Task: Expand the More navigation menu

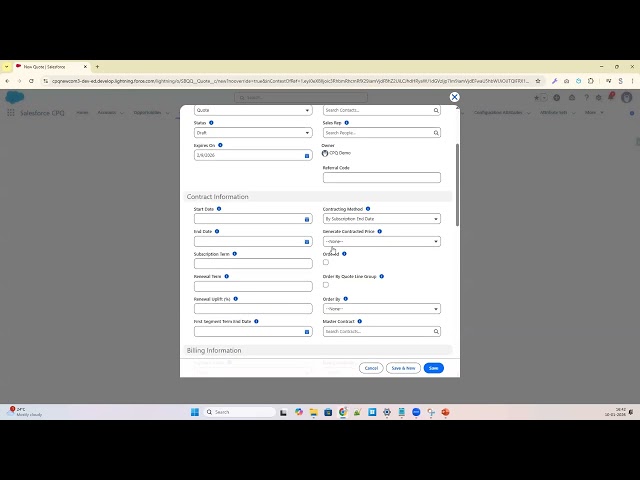Action: [x=594, y=112]
